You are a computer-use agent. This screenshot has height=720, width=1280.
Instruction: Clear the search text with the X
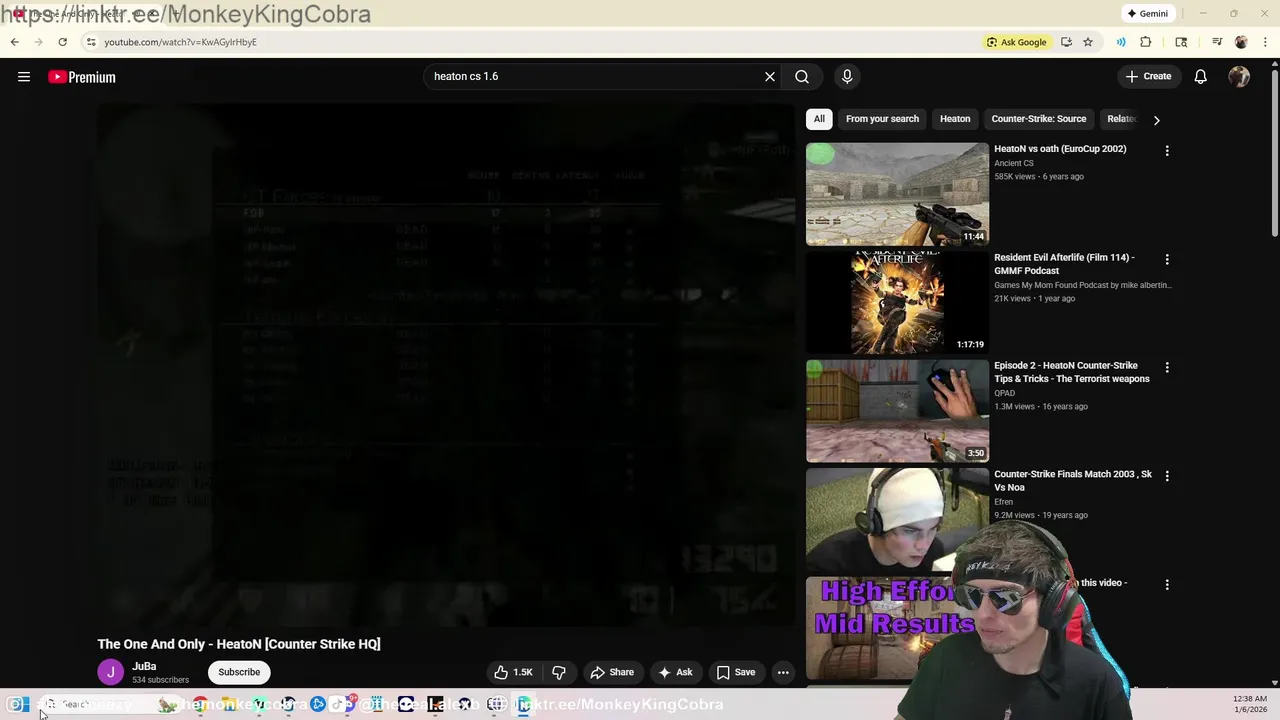[770, 76]
